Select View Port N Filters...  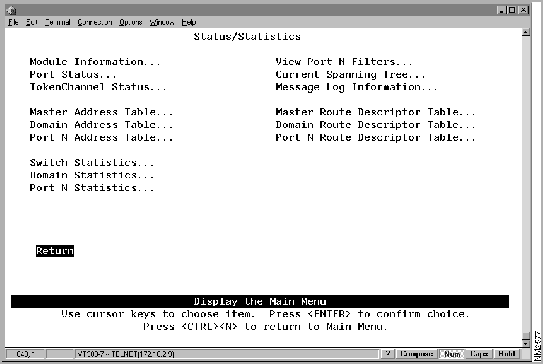(x=344, y=62)
